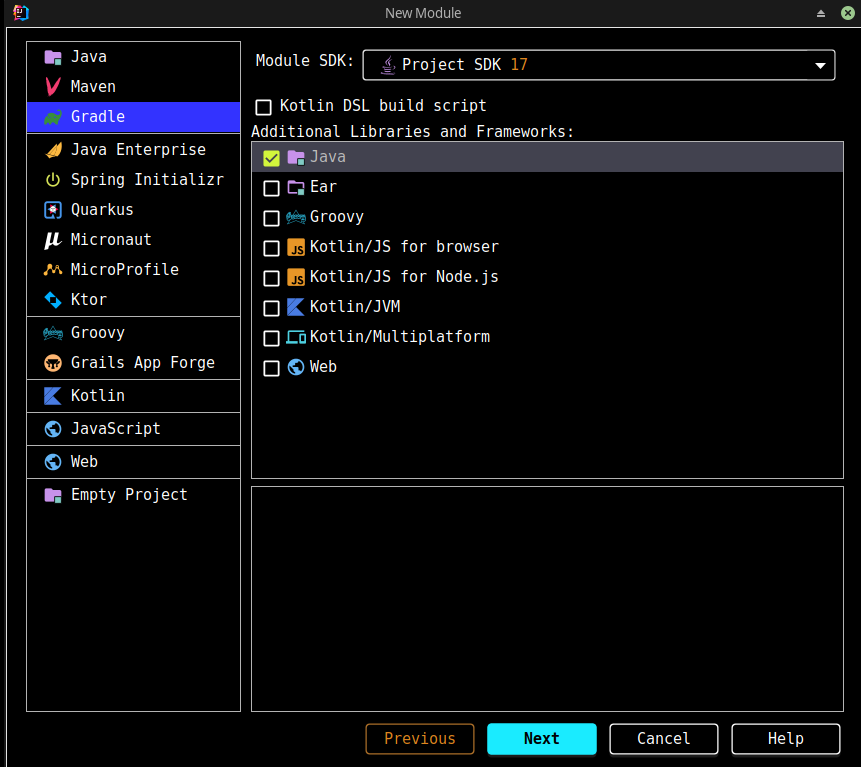The image size is (861, 767).
Task: Click the MicroProfile icon in sidebar
Action: (53, 270)
